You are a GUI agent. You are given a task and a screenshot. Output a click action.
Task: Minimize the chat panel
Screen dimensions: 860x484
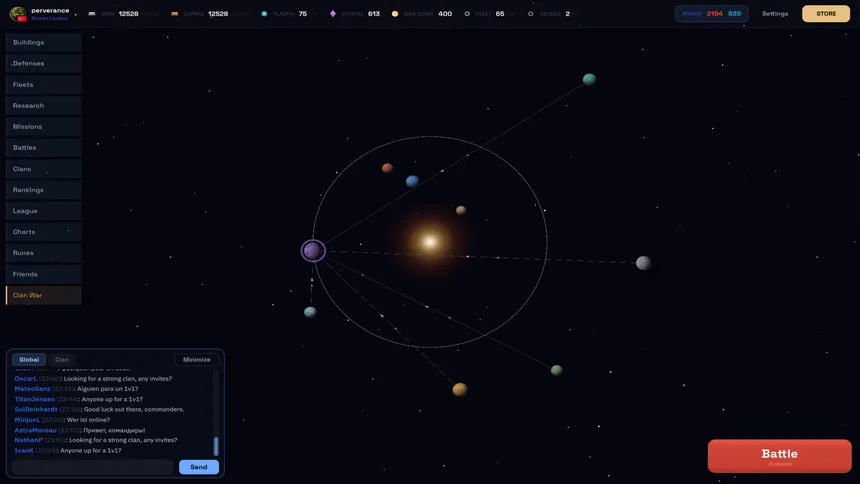click(x=196, y=359)
